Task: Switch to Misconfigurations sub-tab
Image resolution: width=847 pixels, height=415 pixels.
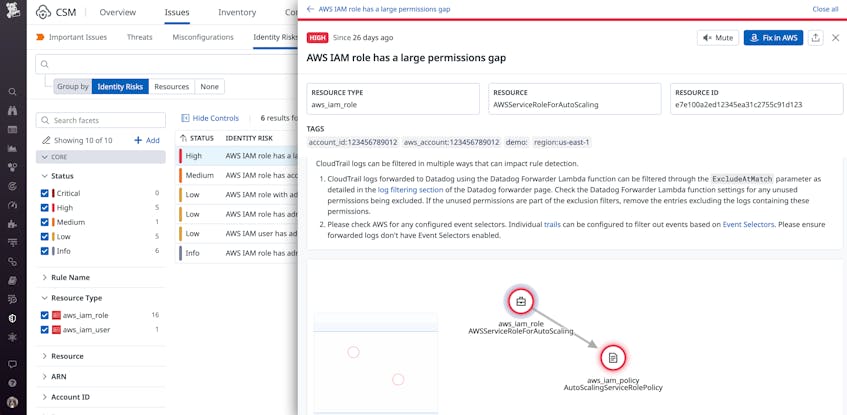Action: tap(203, 37)
